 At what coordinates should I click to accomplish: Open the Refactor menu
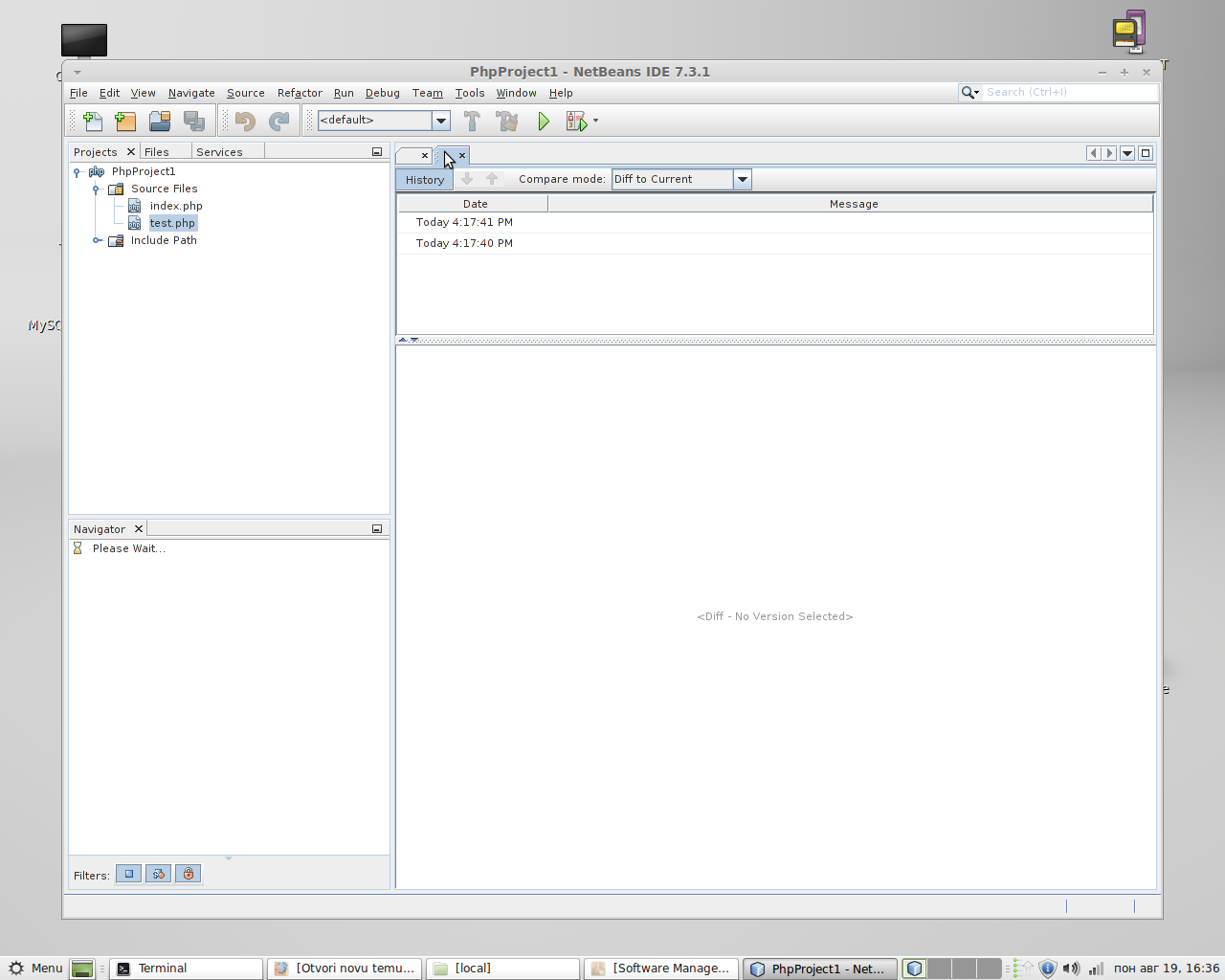click(300, 93)
